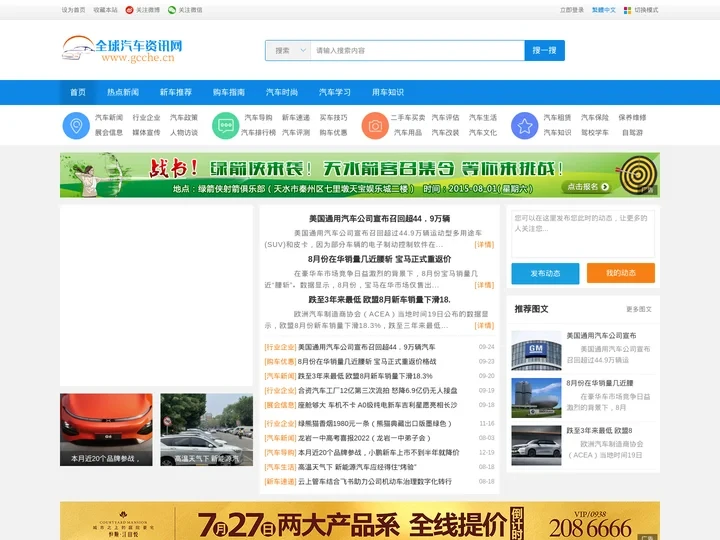
Task: Click the yellow 7月27日 price banner ad
Action: (360, 521)
